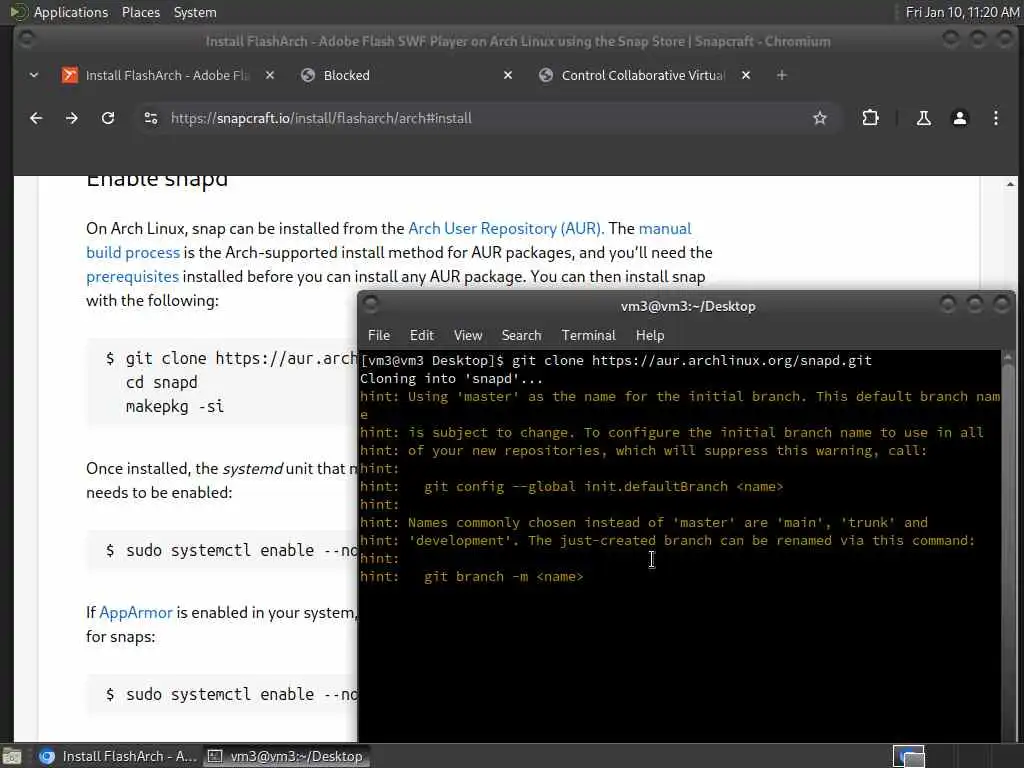The image size is (1024, 768).
Task: Switch to vm3@vm3:~/Desktop taskbar entry
Action: [x=285, y=756]
